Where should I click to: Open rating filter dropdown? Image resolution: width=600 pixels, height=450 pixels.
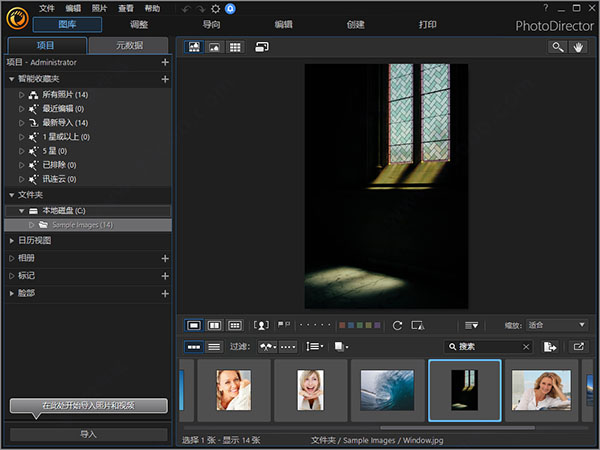[288, 347]
